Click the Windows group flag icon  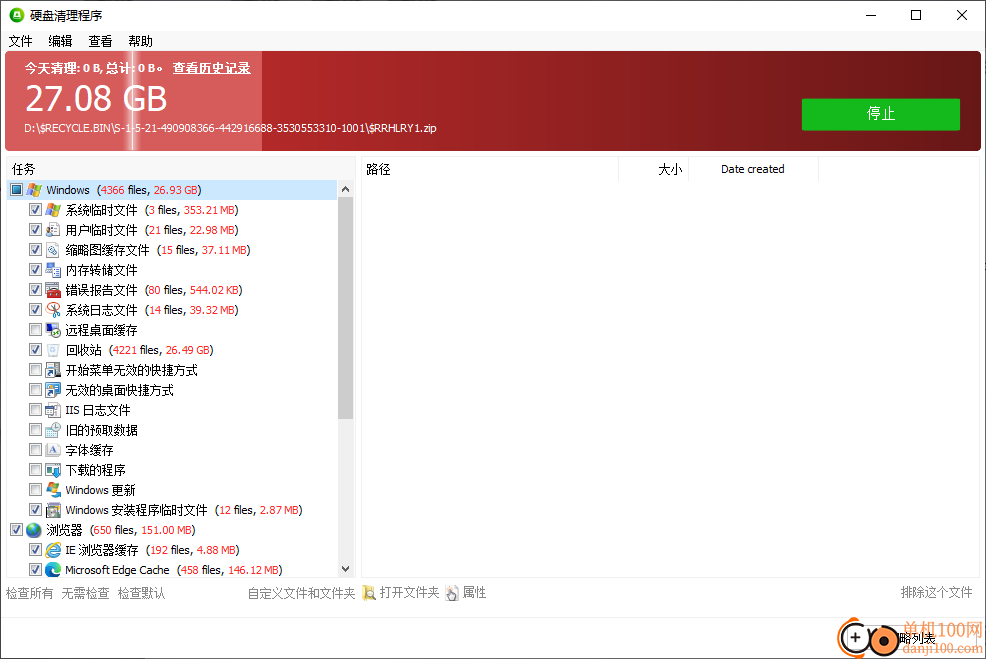pos(34,190)
